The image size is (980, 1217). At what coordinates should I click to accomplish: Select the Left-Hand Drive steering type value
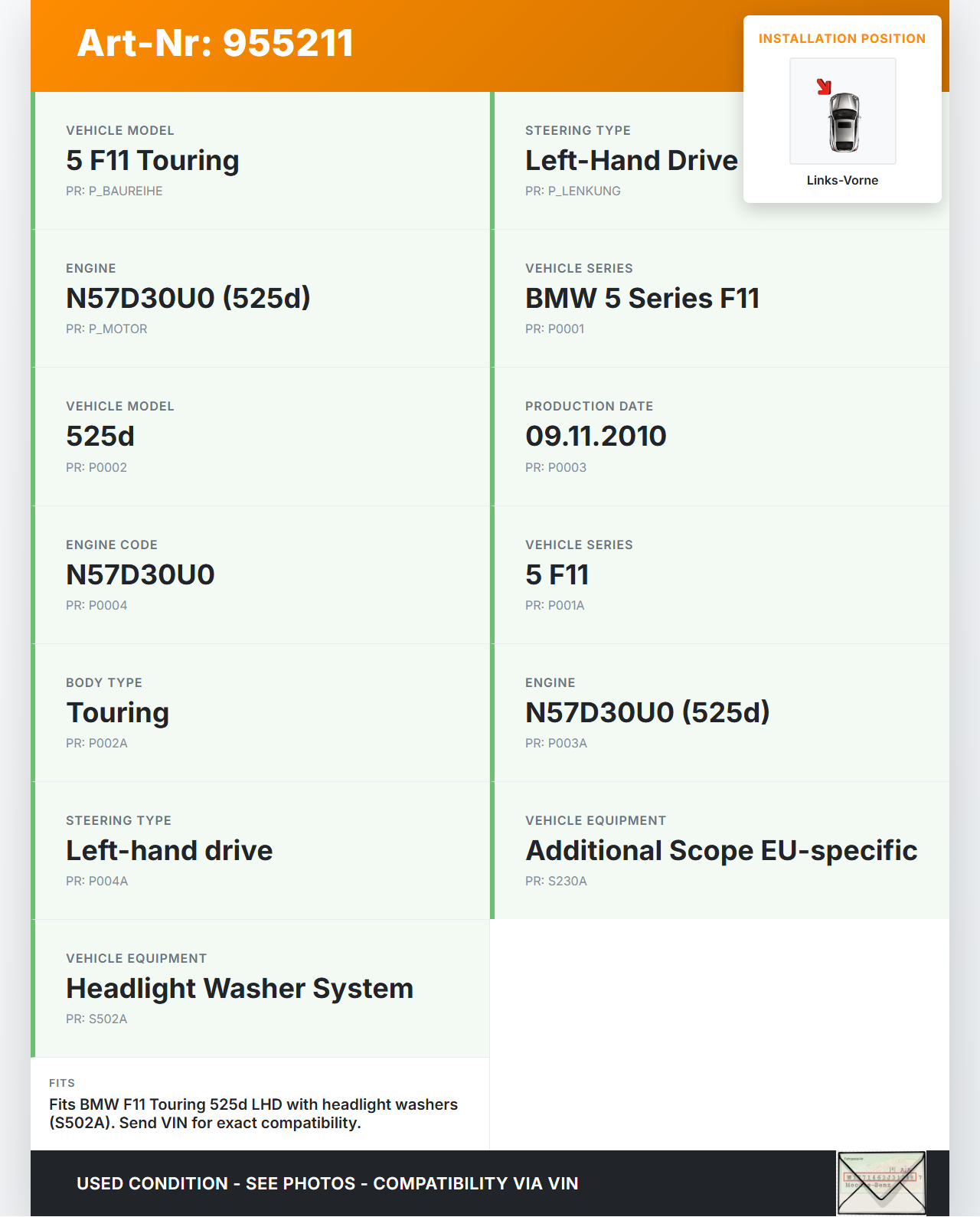pos(631,161)
